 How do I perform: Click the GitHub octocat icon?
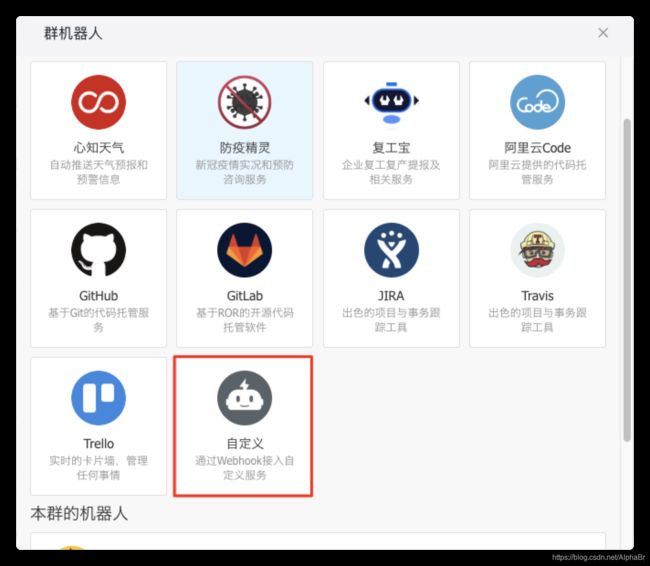99,250
